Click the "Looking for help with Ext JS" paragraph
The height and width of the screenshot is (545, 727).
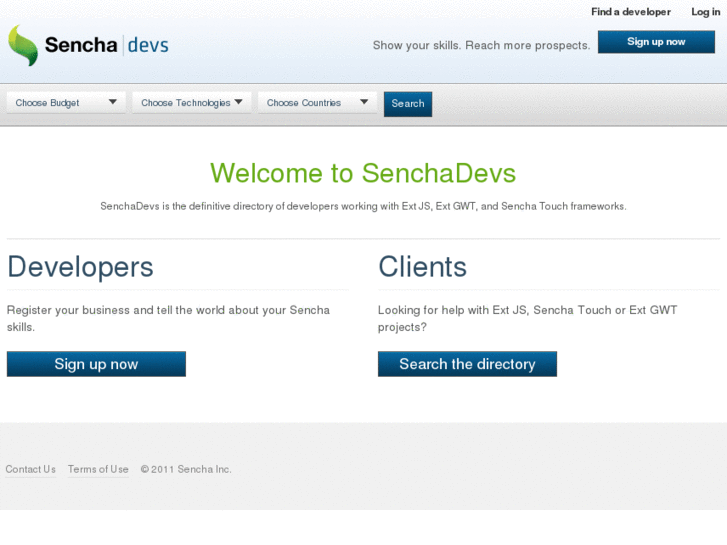[528, 318]
